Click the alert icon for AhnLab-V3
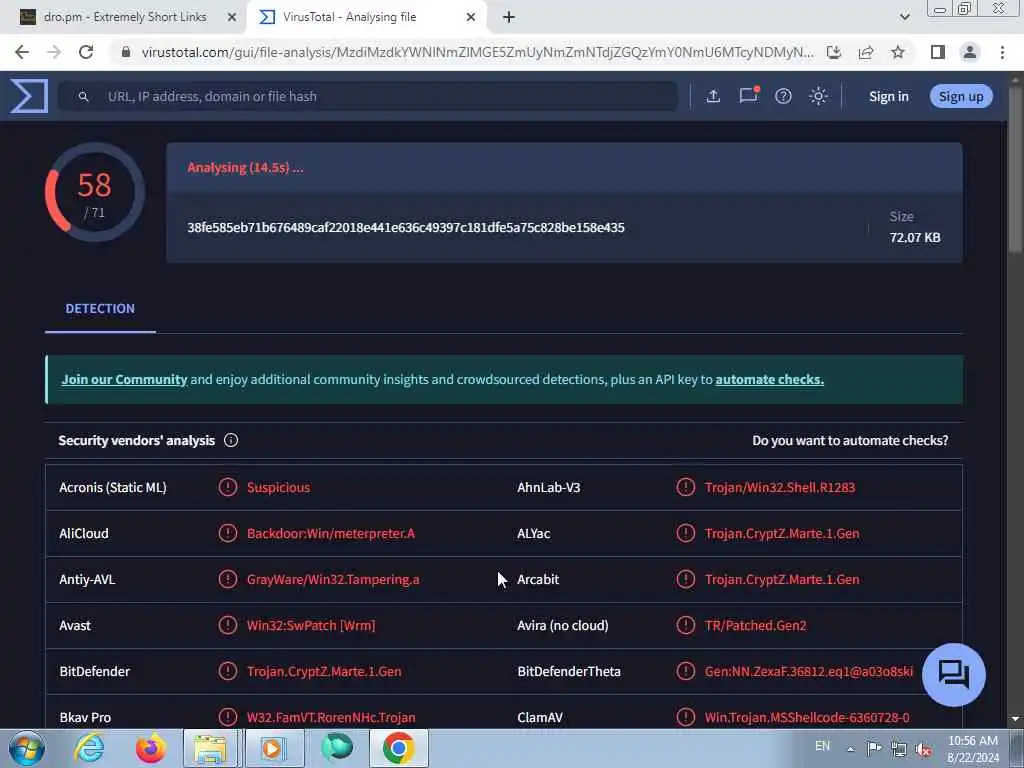 coord(686,487)
